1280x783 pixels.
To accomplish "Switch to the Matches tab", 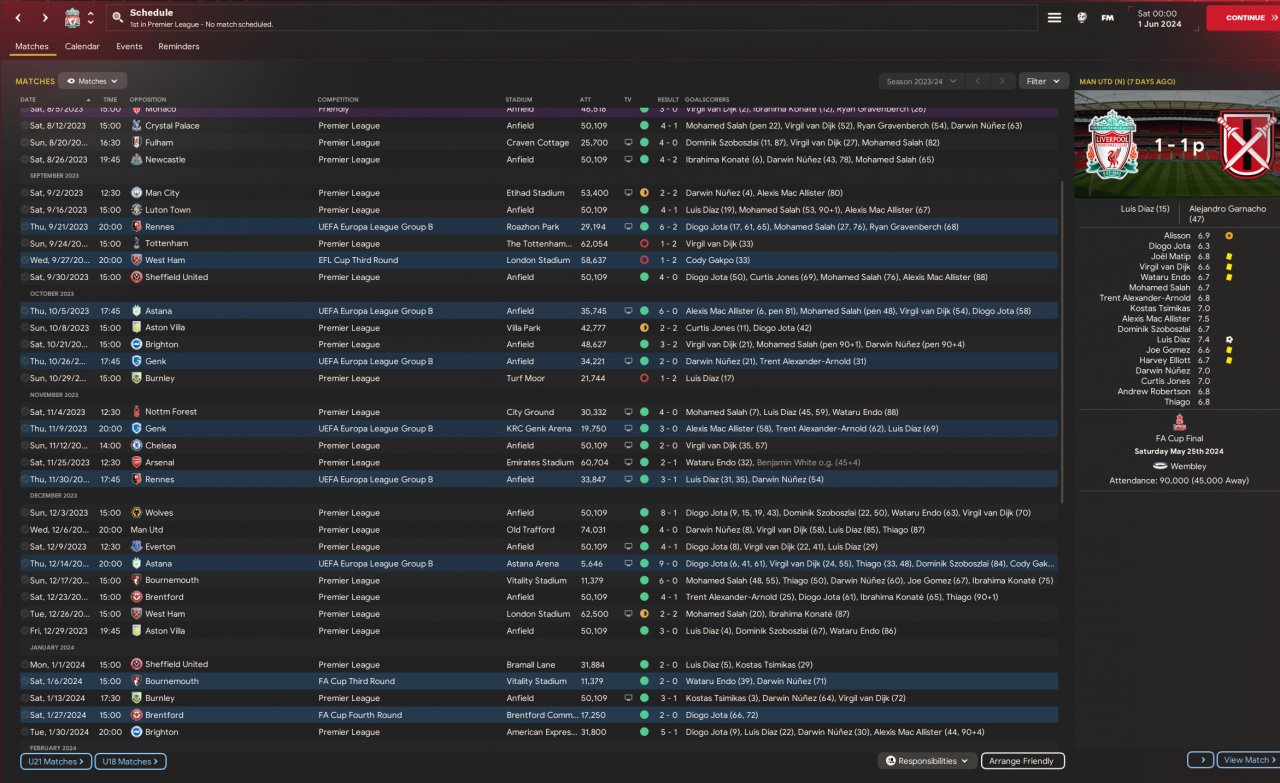I will tap(32, 47).
